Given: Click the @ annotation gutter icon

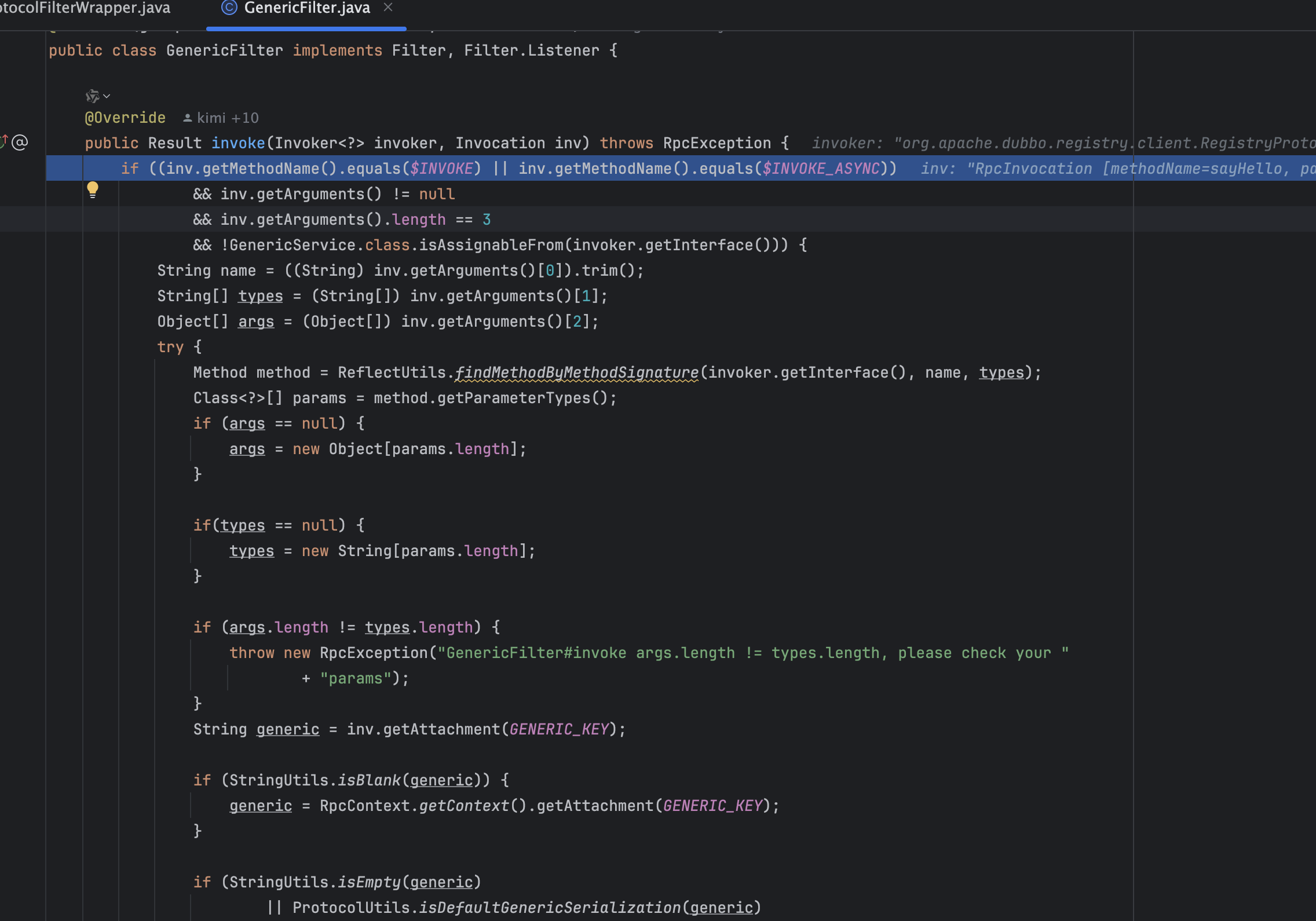Looking at the screenshot, I should (x=20, y=142).
